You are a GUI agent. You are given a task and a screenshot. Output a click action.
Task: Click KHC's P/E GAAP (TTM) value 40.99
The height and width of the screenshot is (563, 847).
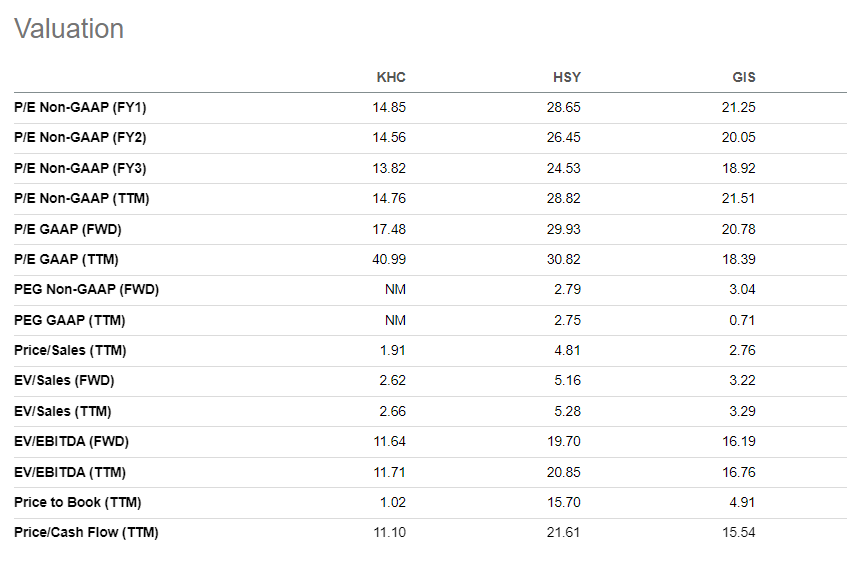pyautogui.click(x=389, y=259)
